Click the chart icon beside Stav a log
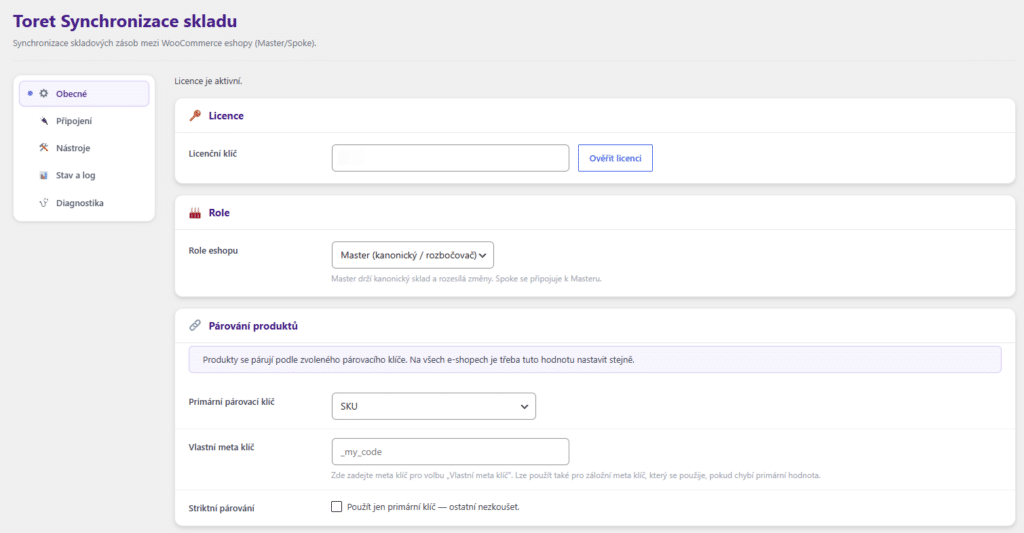 coord(44,175)
